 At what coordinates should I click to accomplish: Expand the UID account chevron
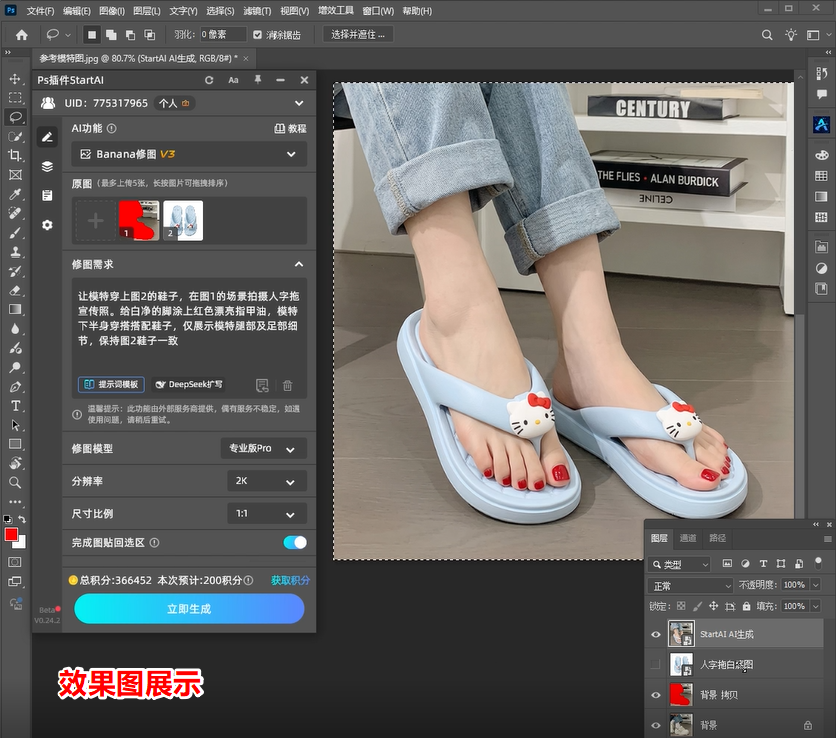click(299, 103)
